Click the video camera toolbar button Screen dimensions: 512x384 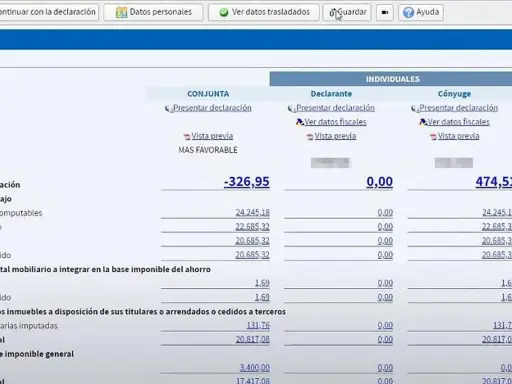[385, 12]
